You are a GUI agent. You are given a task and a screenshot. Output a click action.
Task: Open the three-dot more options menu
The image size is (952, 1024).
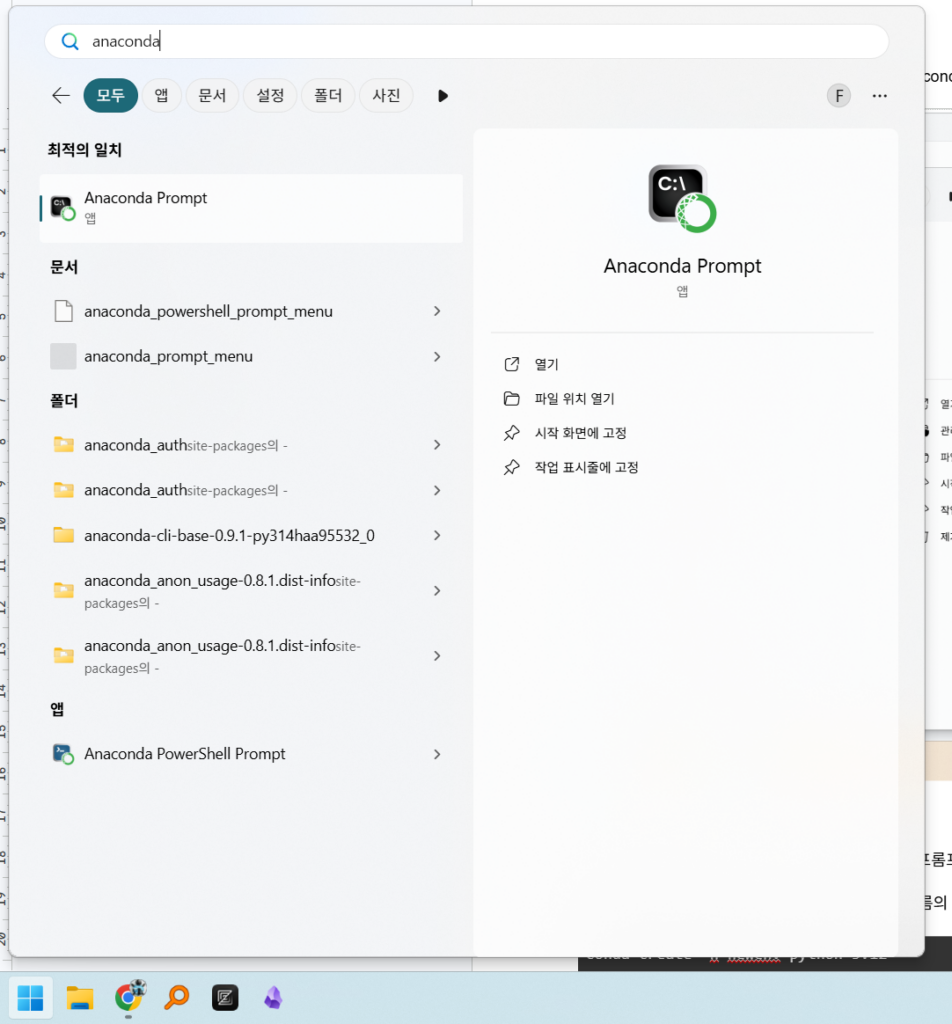pos(880,96)
